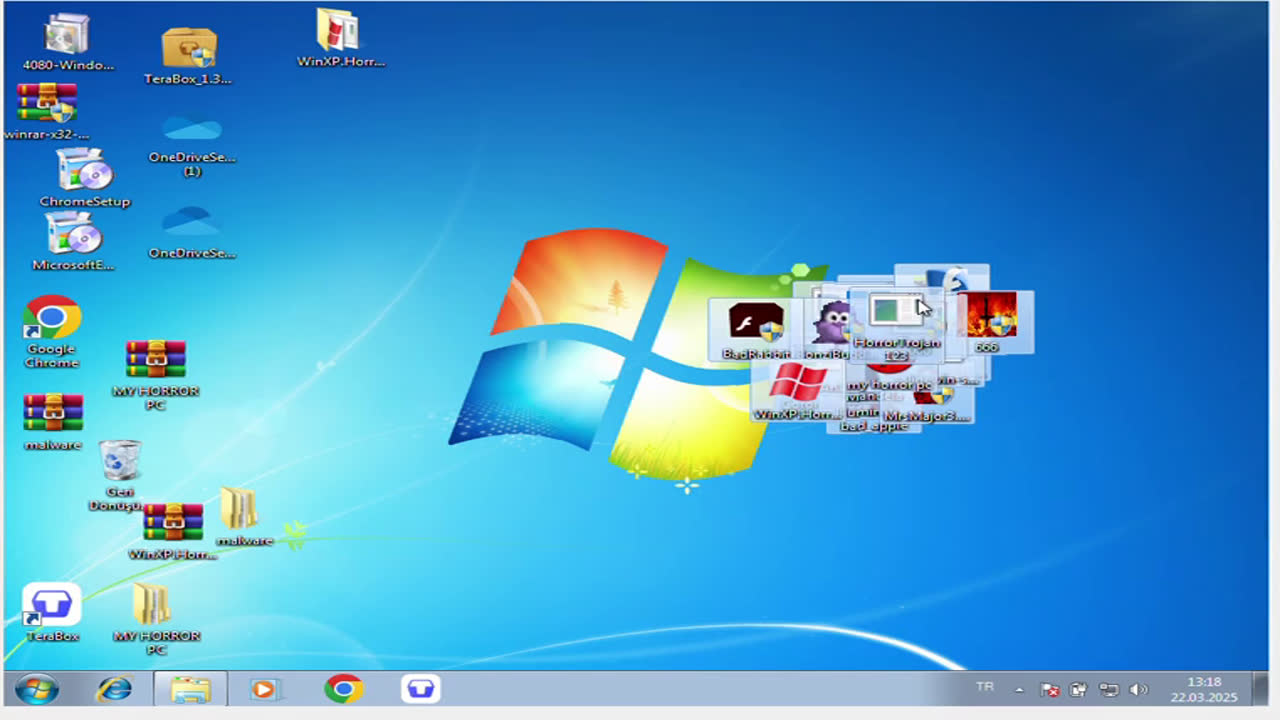Open the Windows Start menu orb
This screenshot has height=720, width=1280.
click(36, 689)
